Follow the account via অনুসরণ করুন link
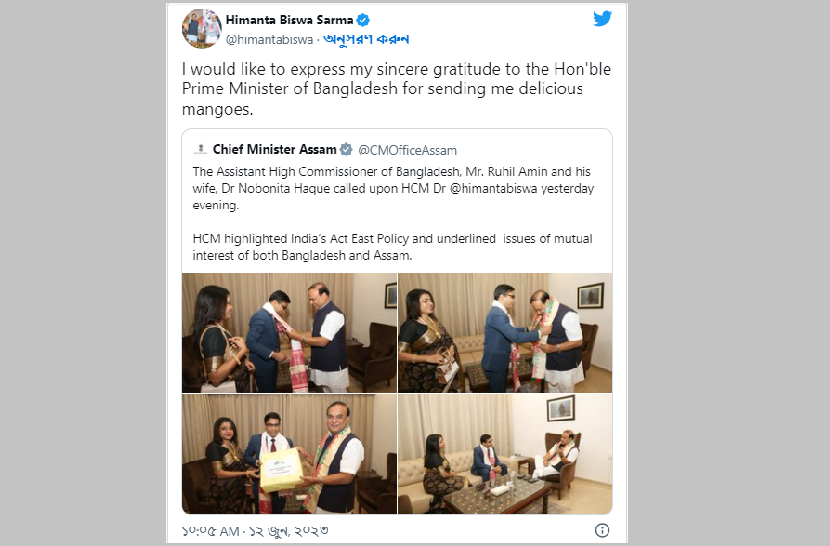The width and height of the screenshot is (830, 546). [x=366, y=40]
